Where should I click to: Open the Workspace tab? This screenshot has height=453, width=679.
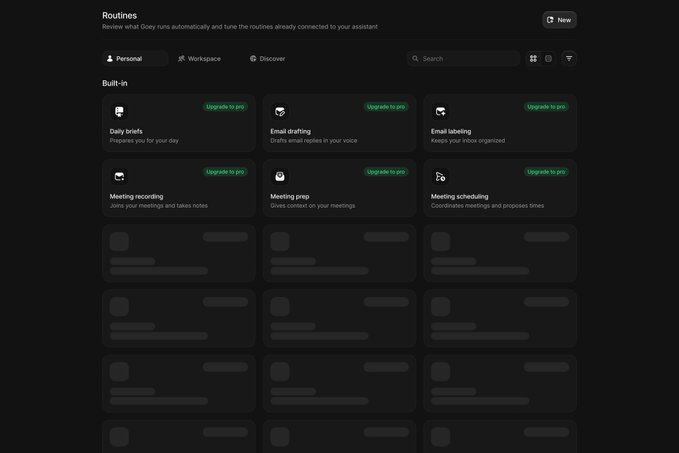click(200, 58)
